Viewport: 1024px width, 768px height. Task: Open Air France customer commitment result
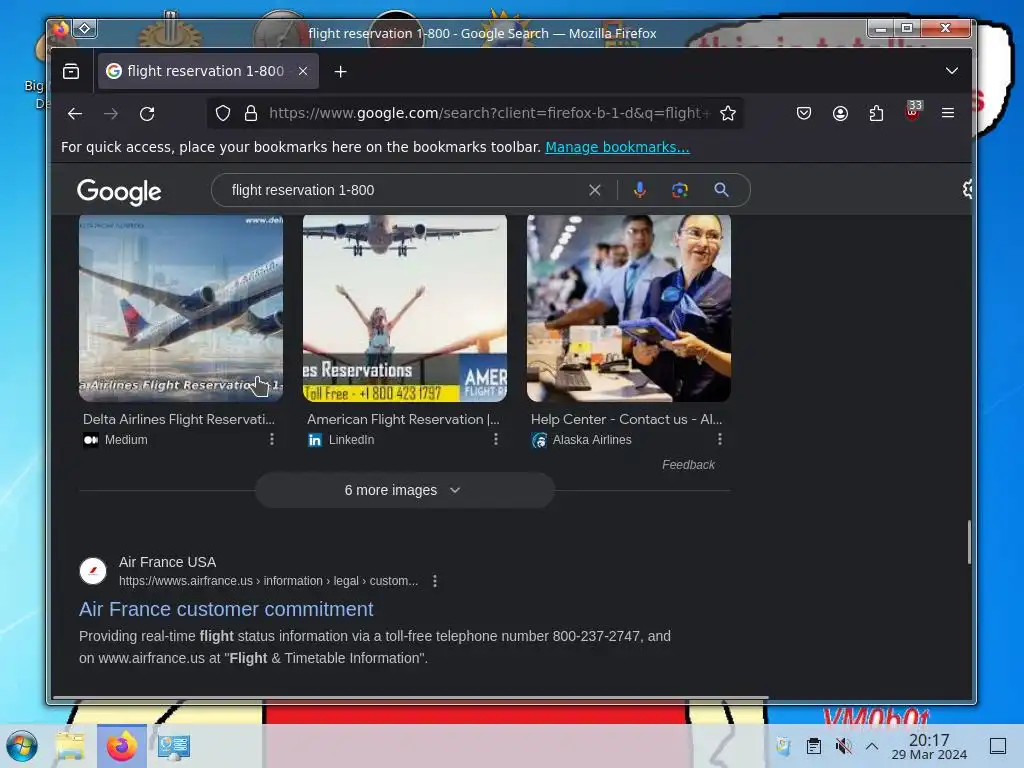pyautogui.click(x=226, y=609)
